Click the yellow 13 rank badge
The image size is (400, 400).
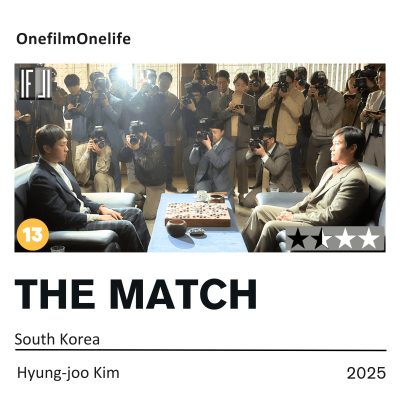tap(33, 234)
